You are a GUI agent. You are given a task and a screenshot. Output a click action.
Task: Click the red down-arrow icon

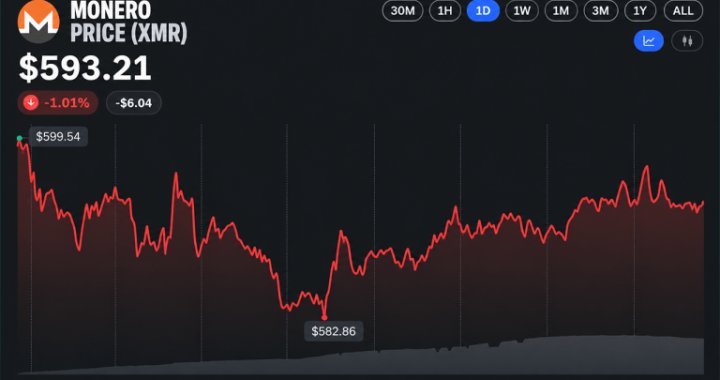[31, 103]
